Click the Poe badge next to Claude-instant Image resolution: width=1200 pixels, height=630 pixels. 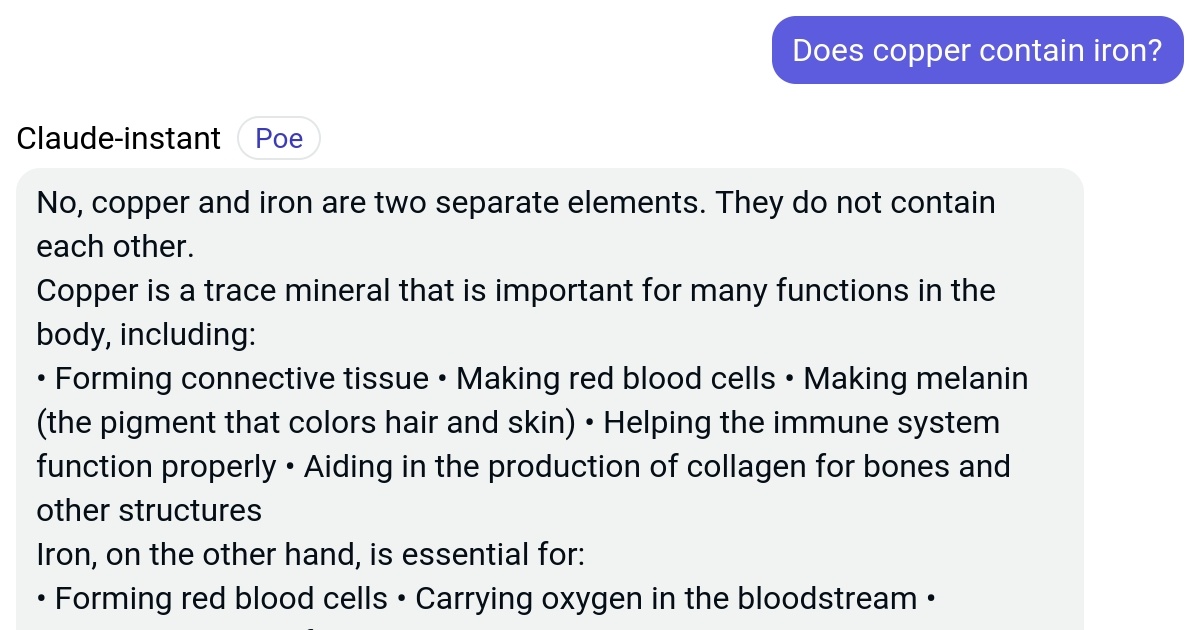click(x=278, y=138)
